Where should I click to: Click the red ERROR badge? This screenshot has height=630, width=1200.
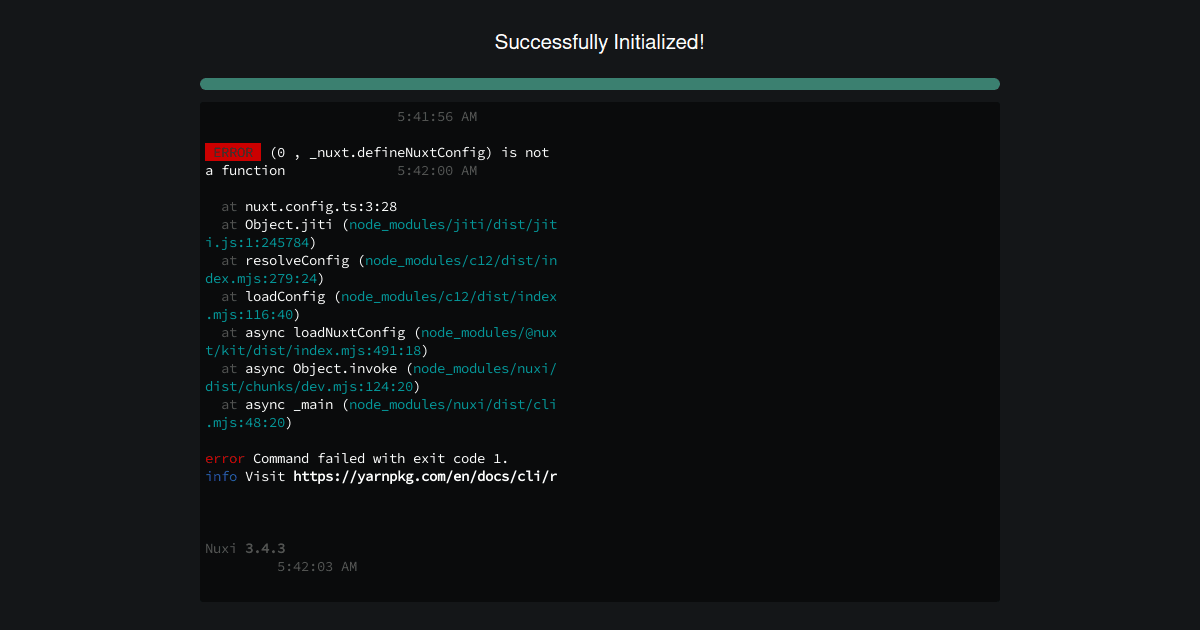tap(232, 152)
